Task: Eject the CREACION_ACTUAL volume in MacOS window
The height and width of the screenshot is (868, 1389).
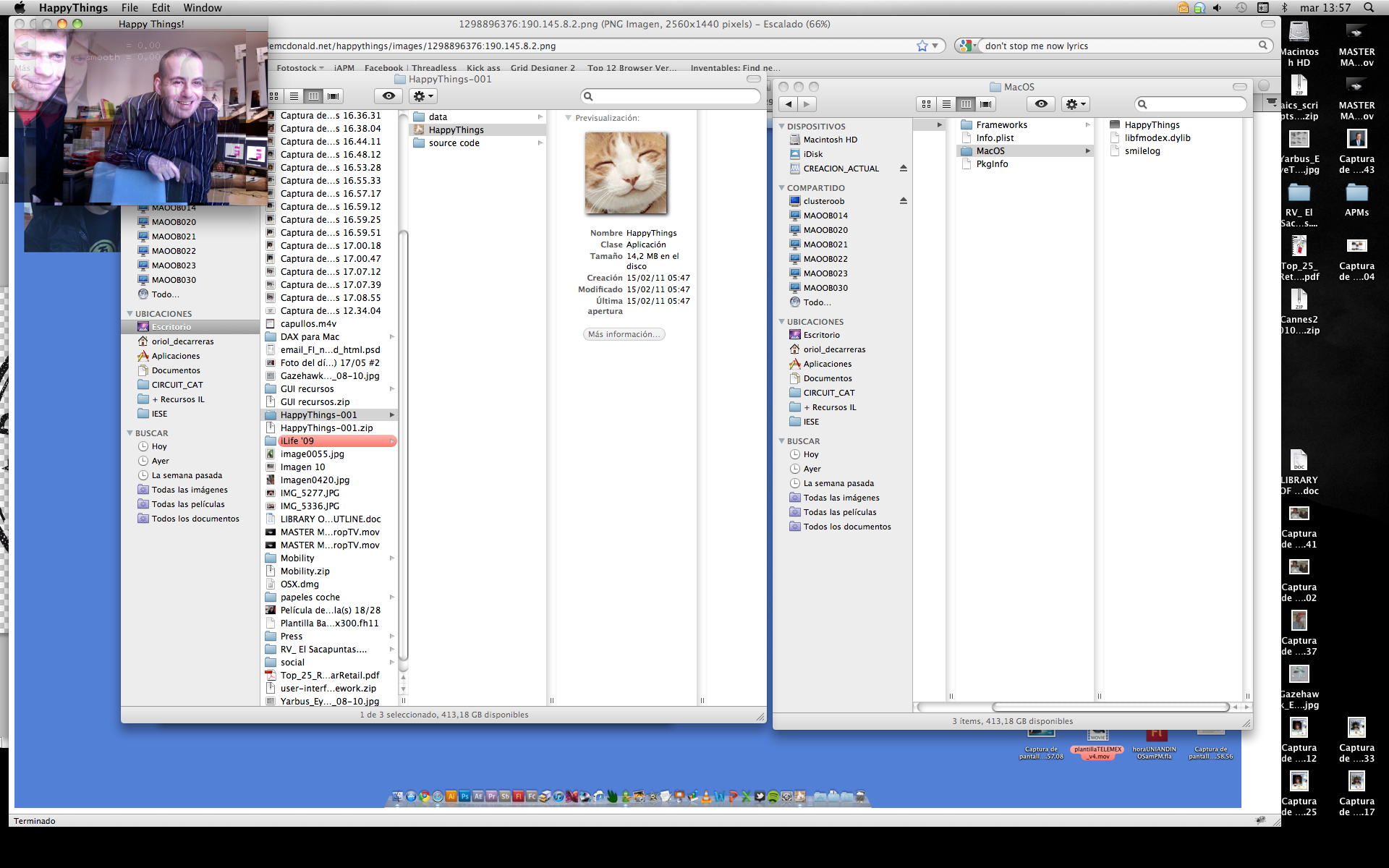Action: point(904,169)
